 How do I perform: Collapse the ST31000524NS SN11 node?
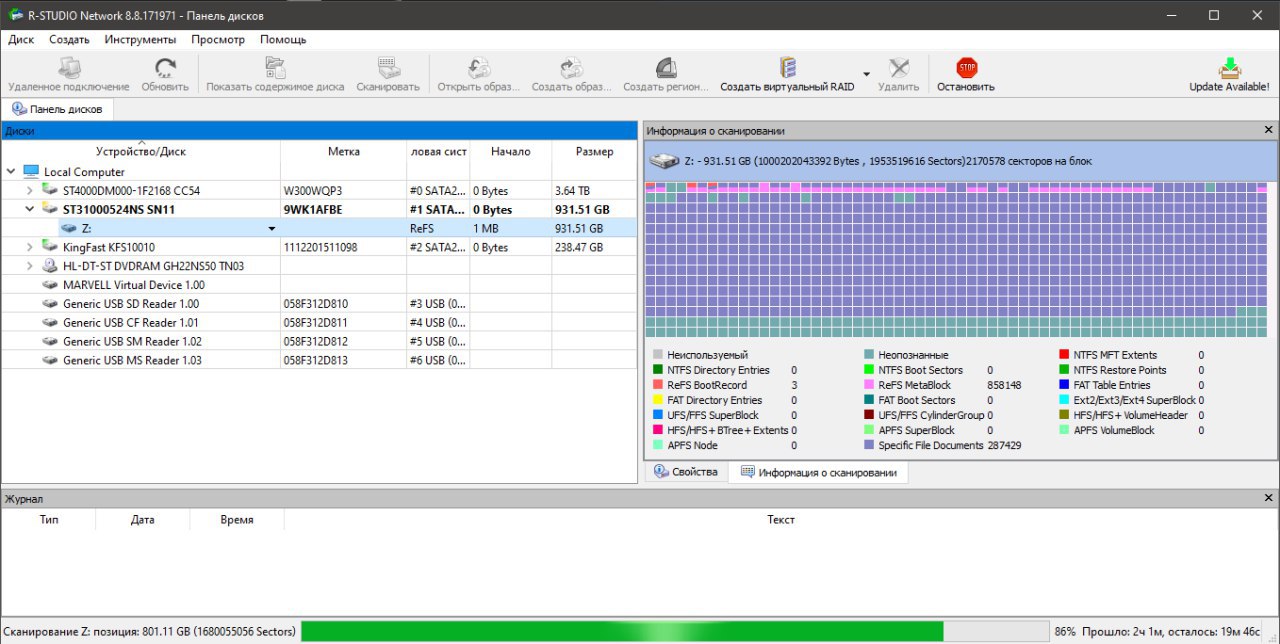(x=30, y=210)
